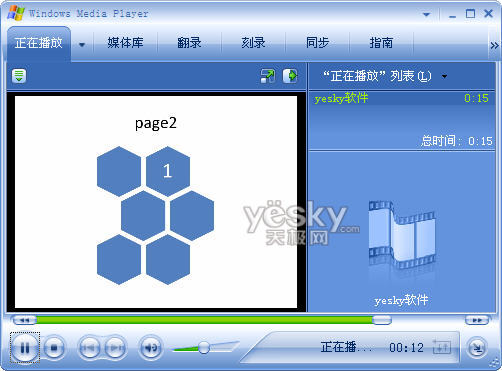This screenshot has width=502, height=371.
Task: Click the 00:12 elapsed time display
Action: point(406,348)
